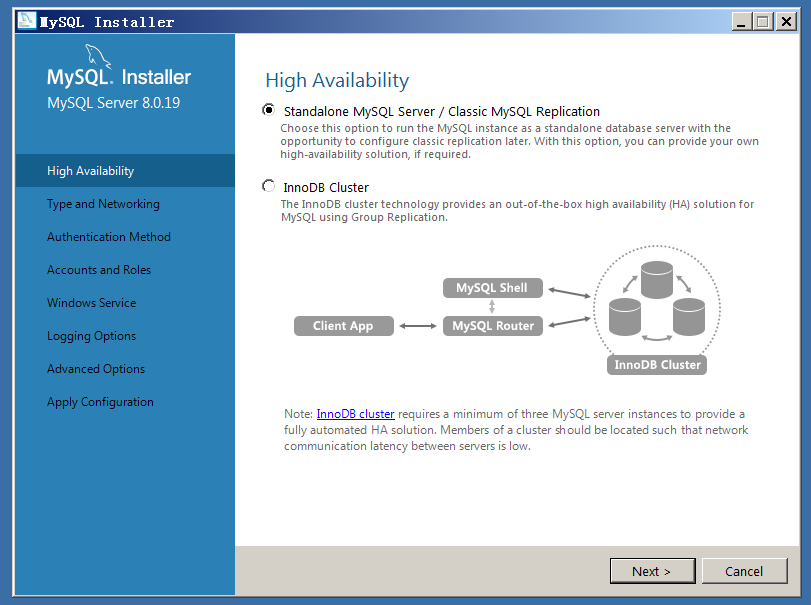The image size is (811, 605).
Task: Open Accounts and Roles step
Action: point(99,270)
